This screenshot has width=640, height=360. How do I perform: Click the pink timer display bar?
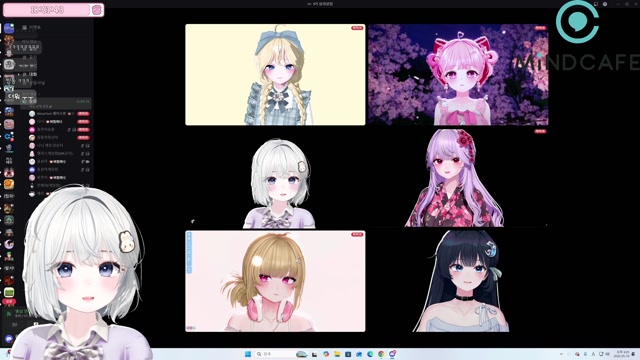[47, 10]
